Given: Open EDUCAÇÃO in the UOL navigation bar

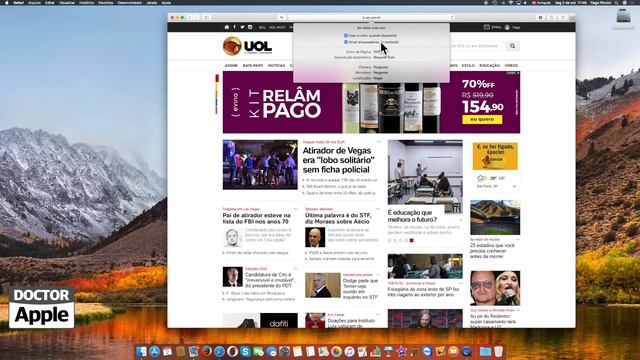Looking at the screenshot, I should [x=489, y=65].
